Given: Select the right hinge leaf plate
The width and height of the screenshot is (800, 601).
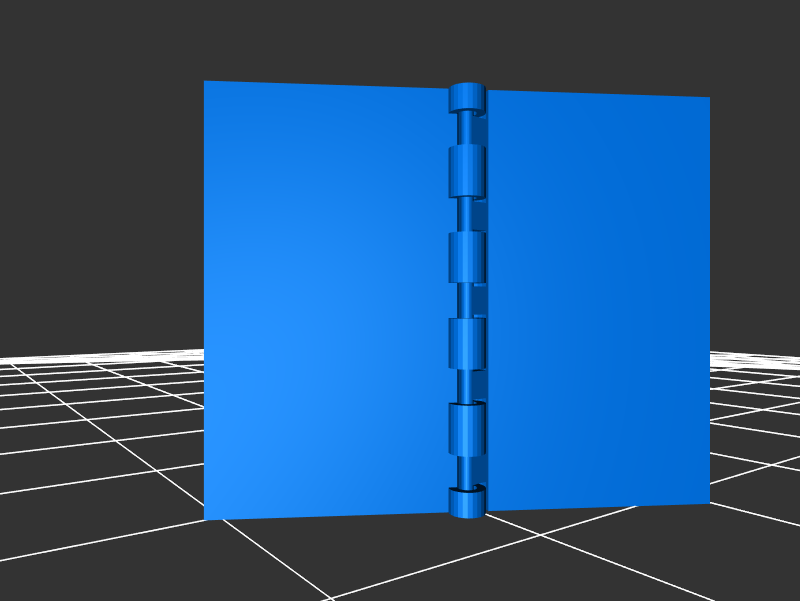Looking at the screenshot, I should click(598, 300).
